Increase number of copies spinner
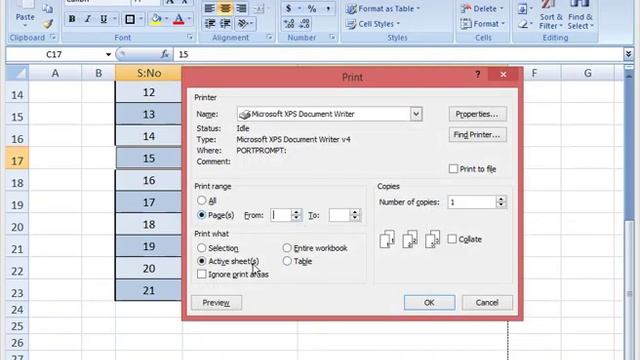Screen dimensions: 640x360 point(501,199)
